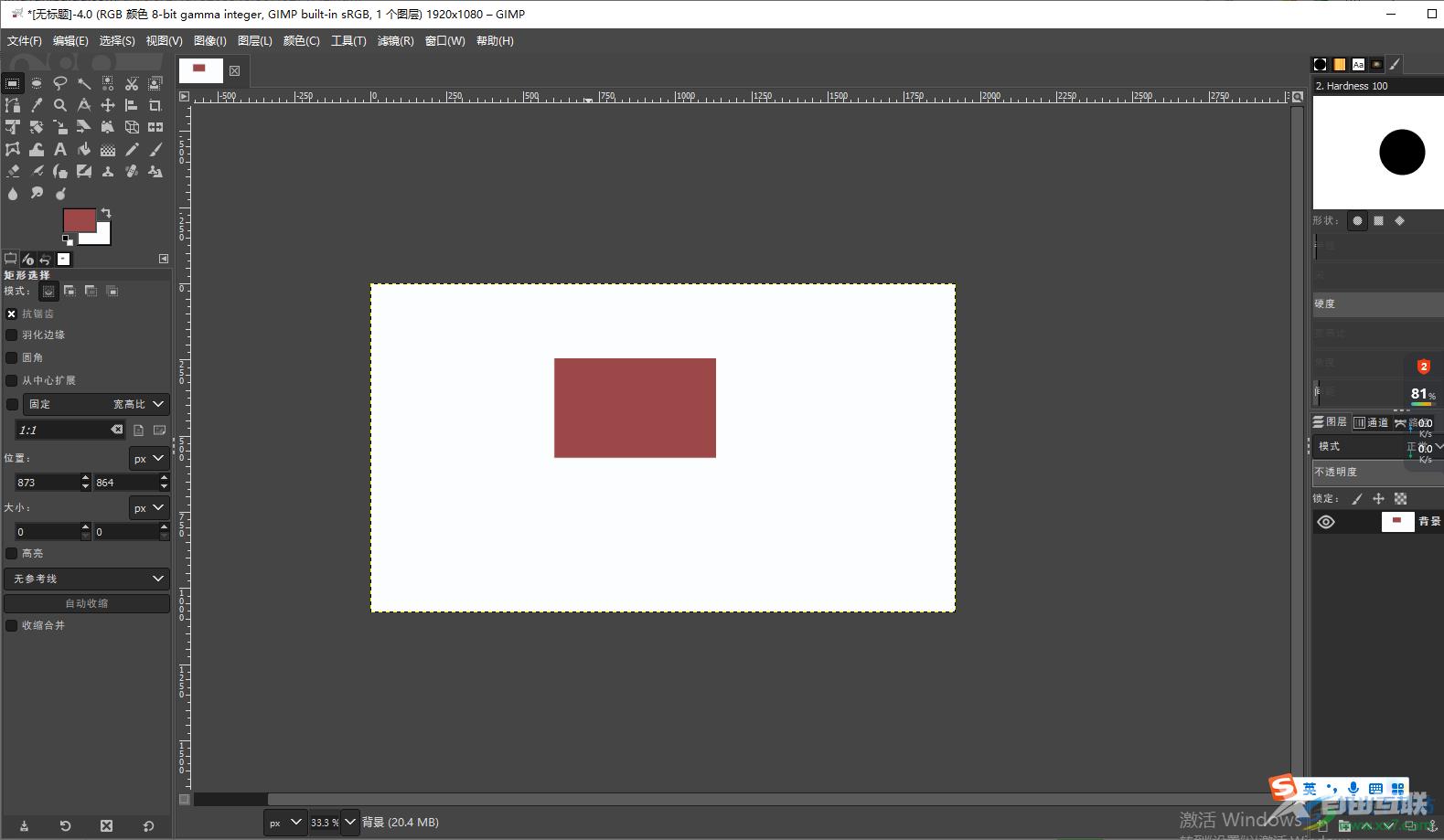
Task: Open the layer 模式 mode dropdown
Action: pos(1378,447)
